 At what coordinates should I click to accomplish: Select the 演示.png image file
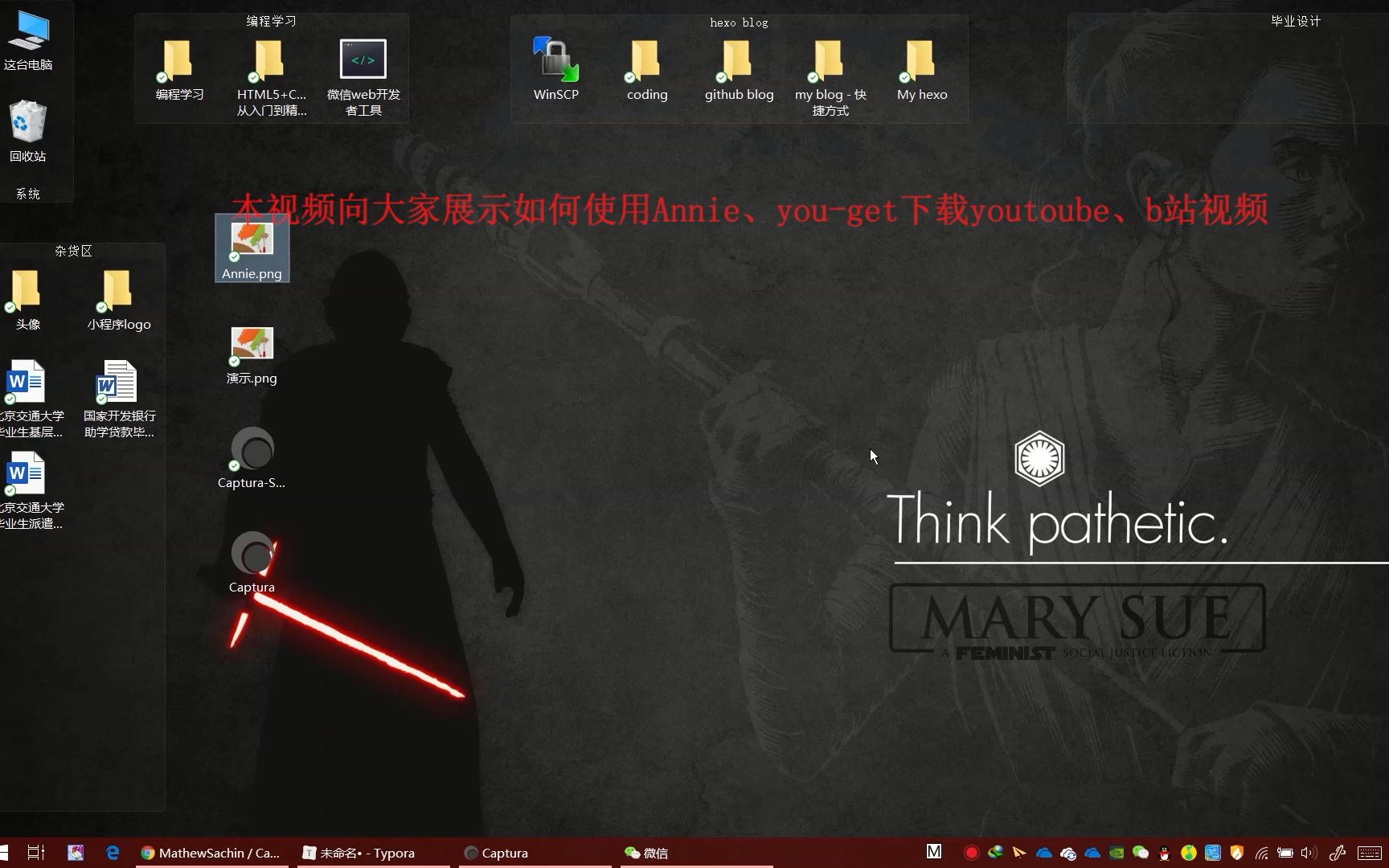click(x=252, y=355)
